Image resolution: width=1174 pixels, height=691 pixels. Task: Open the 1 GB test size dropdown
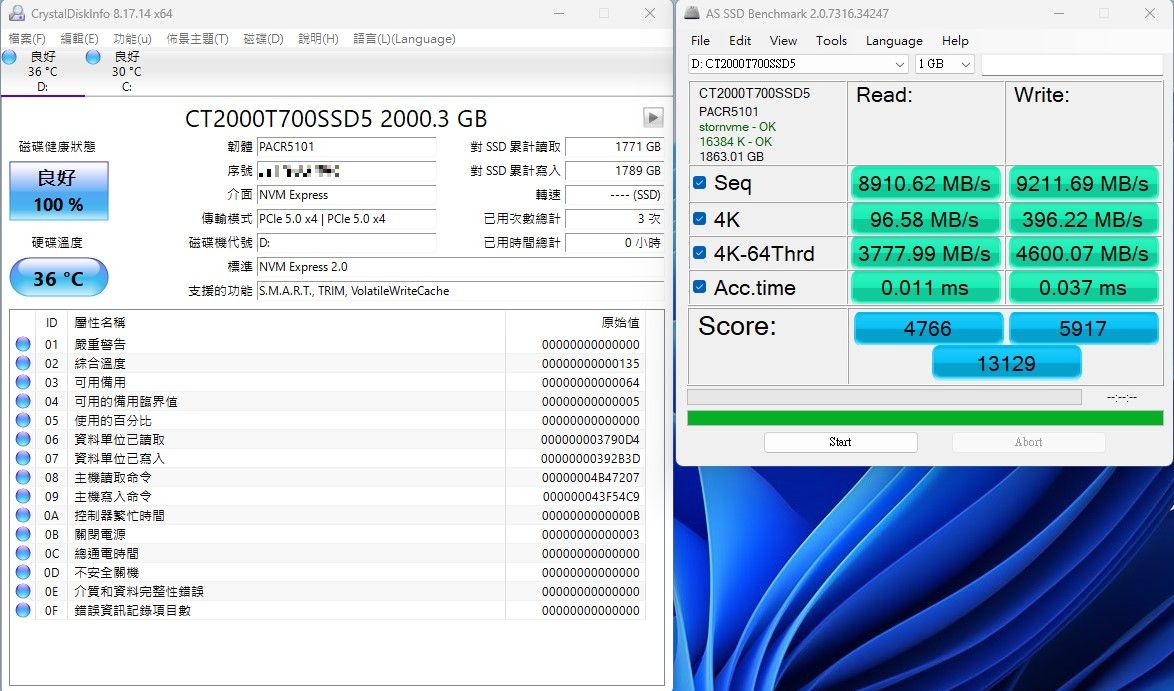point(944,64)
